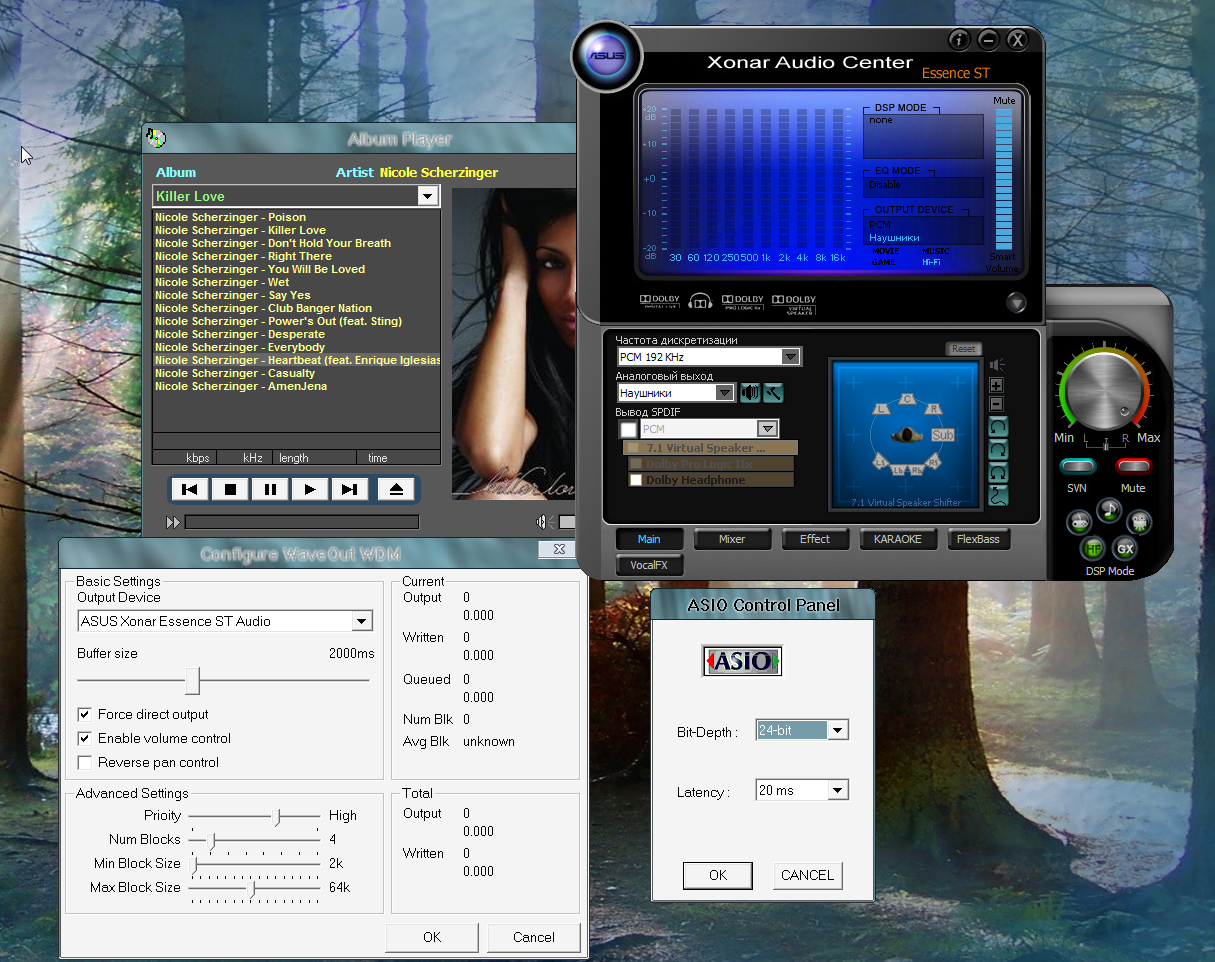Click CANCEL in ASIO Control Panel
Image resolution: width=1215 pixels, height=962 pixels.
[x=807, y=875]
